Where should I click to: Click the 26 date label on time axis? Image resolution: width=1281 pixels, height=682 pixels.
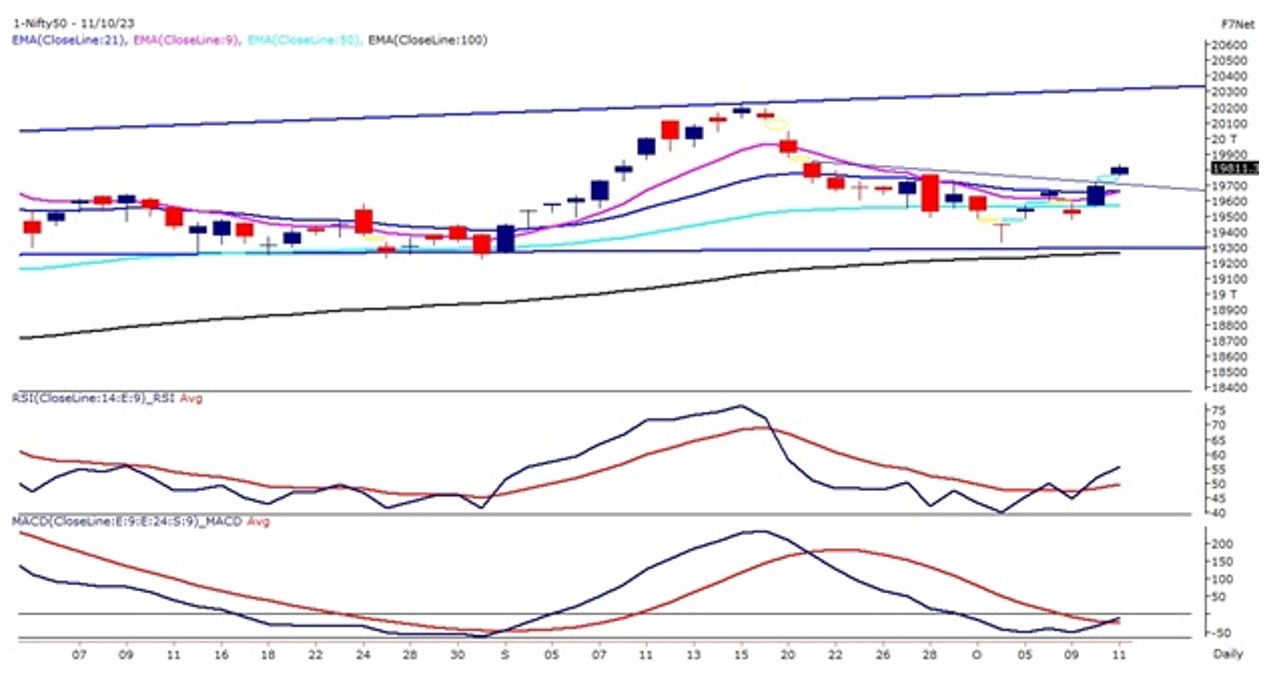coord(882,653)
